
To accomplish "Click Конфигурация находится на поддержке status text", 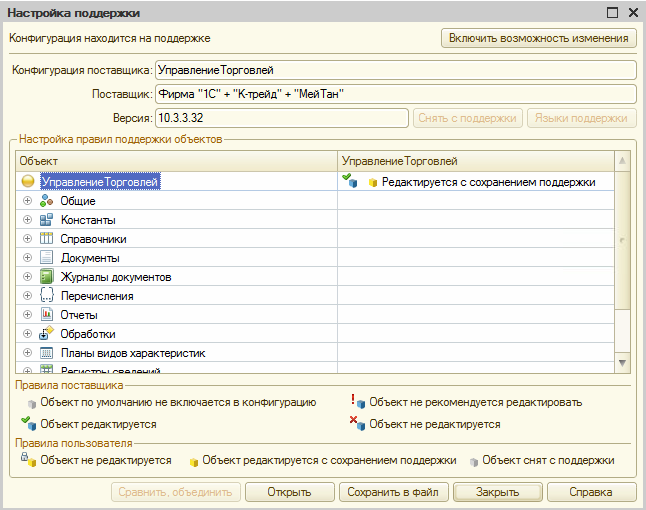I will point(110,38).
